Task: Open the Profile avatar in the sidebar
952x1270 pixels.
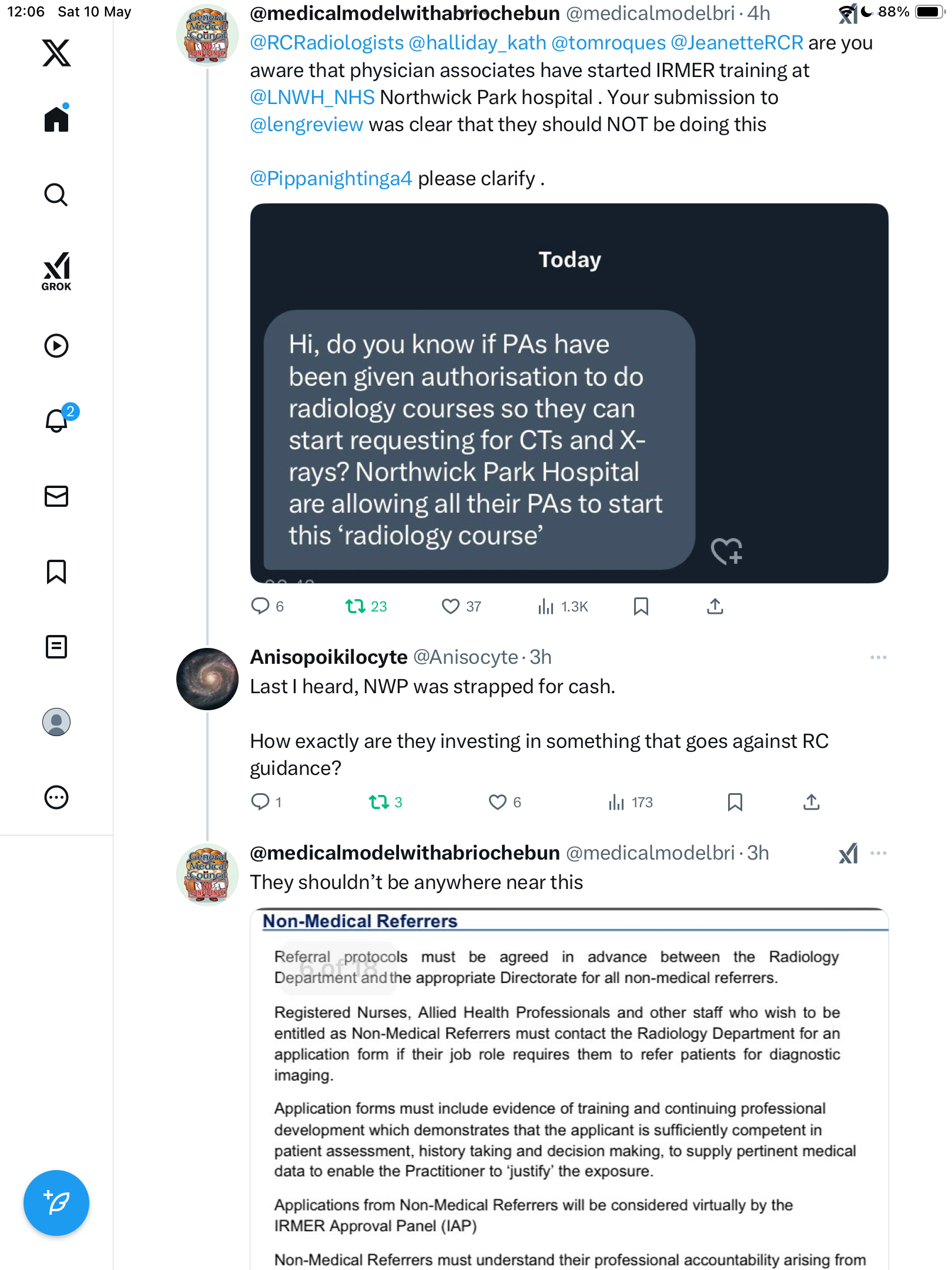Action: [x=56, y=722]
